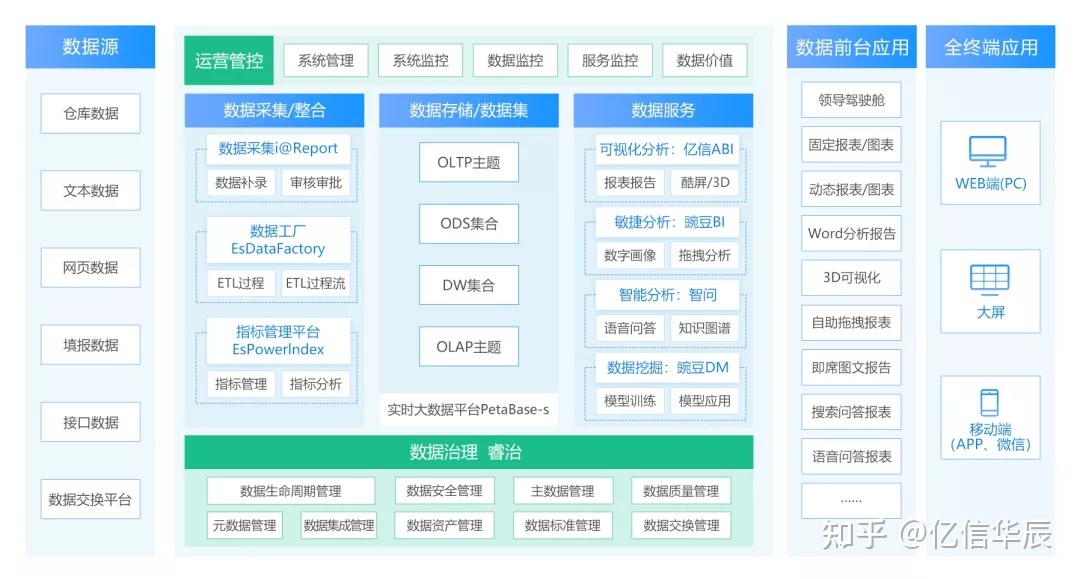1080x579 pixels.
Task: Select the 数据监控 box
Action: [x=515, y=61]
